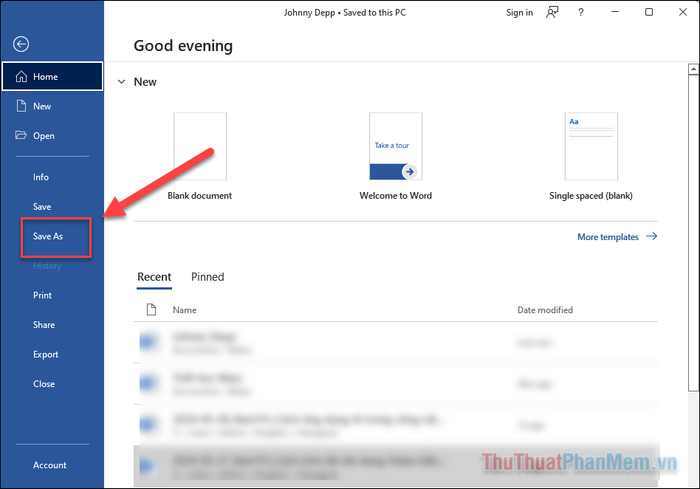Select the Recent tab
The width and height of the screenshot is (700, 489).
154,277
